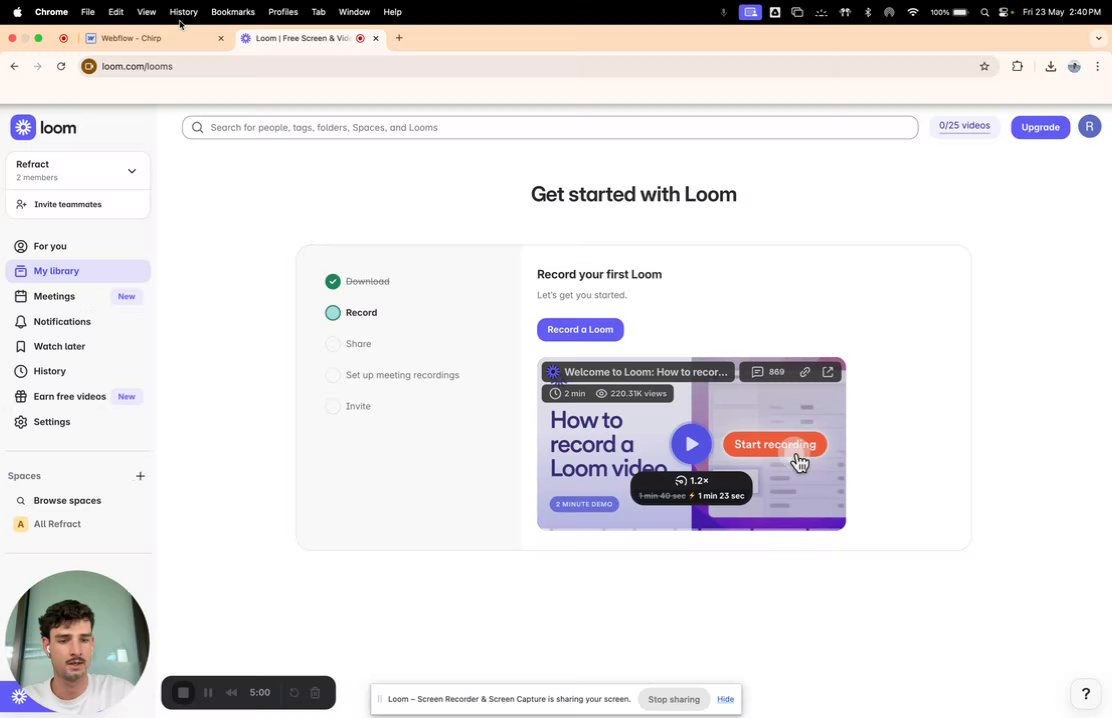Open the Profiles menu
The image size is (1112, 718).
283,12
